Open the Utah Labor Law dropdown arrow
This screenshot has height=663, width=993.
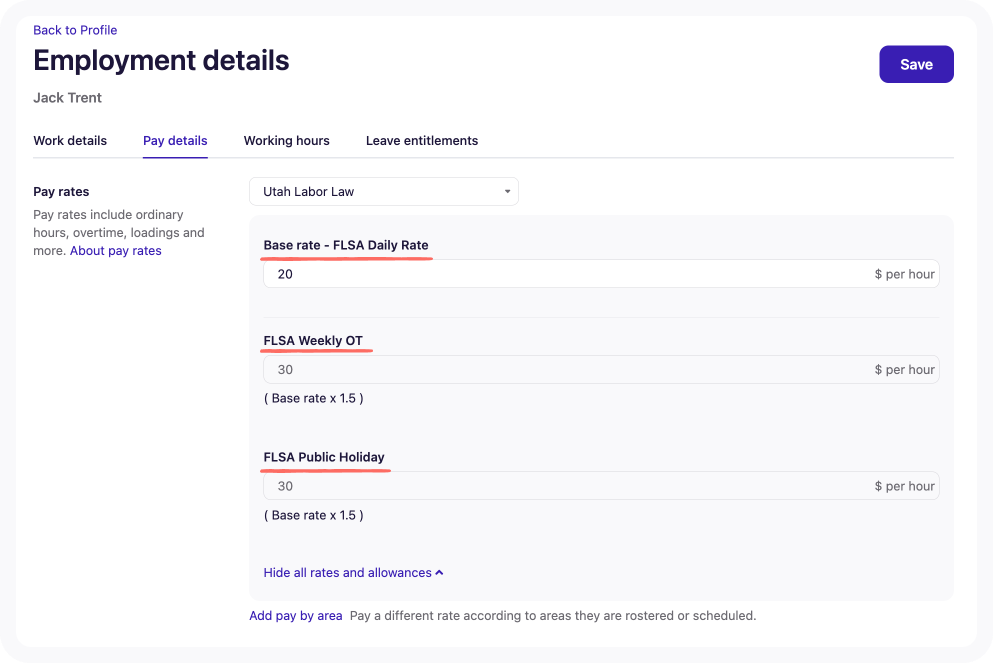(509, 191)
